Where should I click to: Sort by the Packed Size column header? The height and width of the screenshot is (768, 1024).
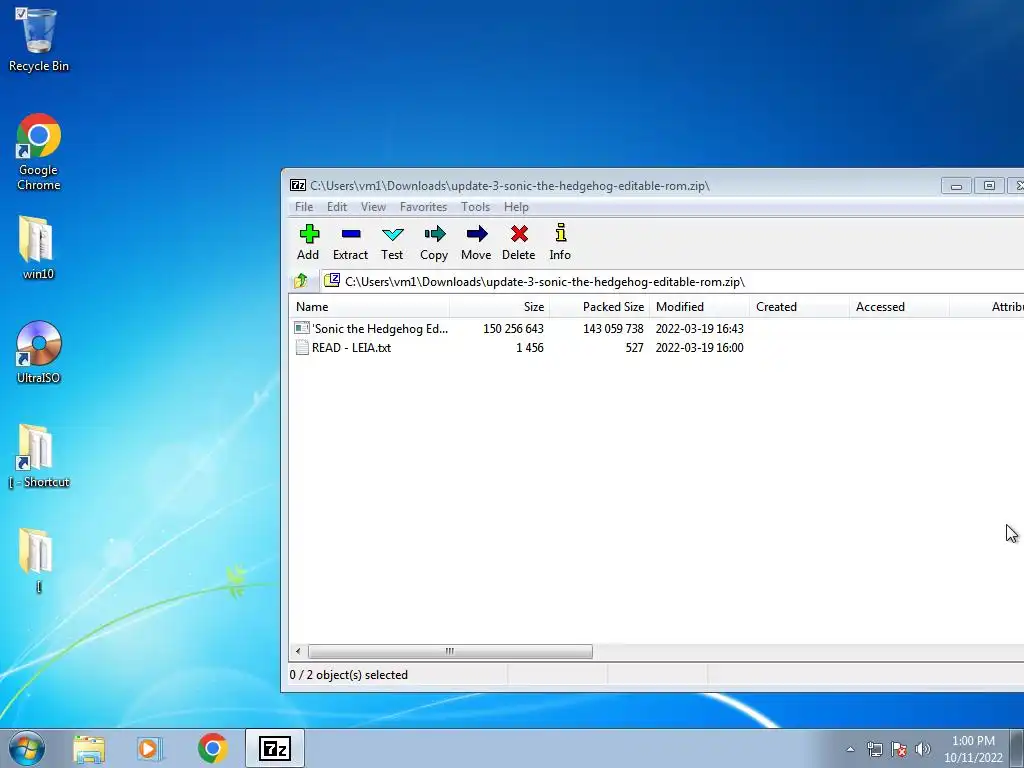pos(600,307)
